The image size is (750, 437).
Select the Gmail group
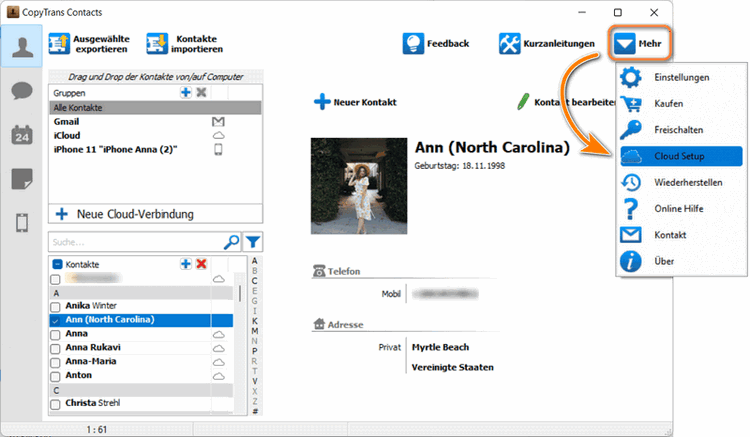tap(155, 121)
